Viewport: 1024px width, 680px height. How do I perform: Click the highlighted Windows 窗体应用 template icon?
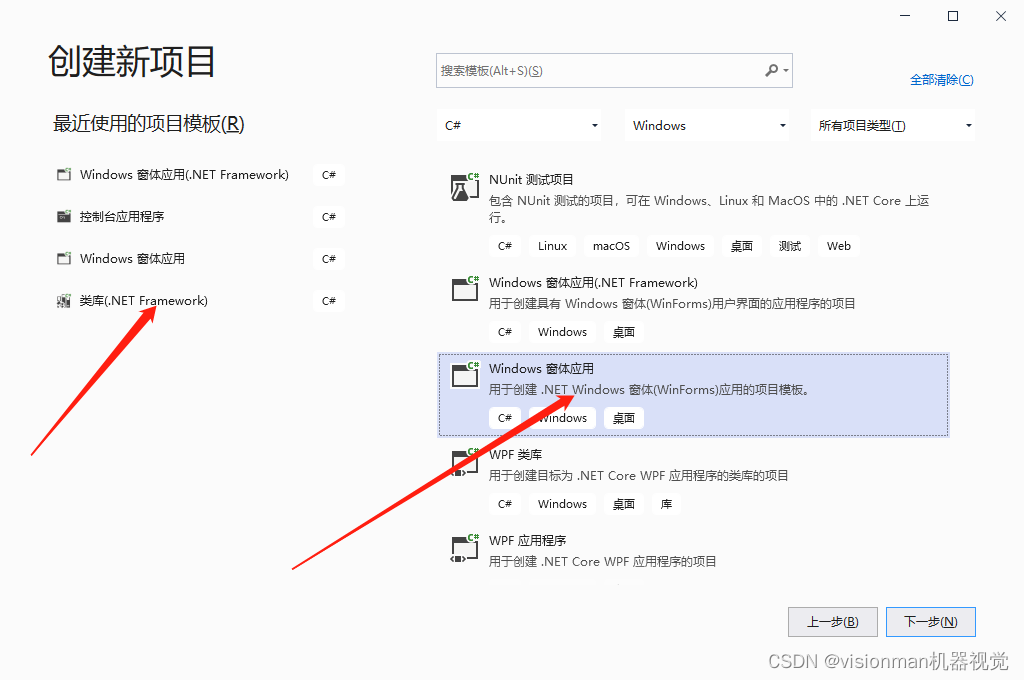463,375
